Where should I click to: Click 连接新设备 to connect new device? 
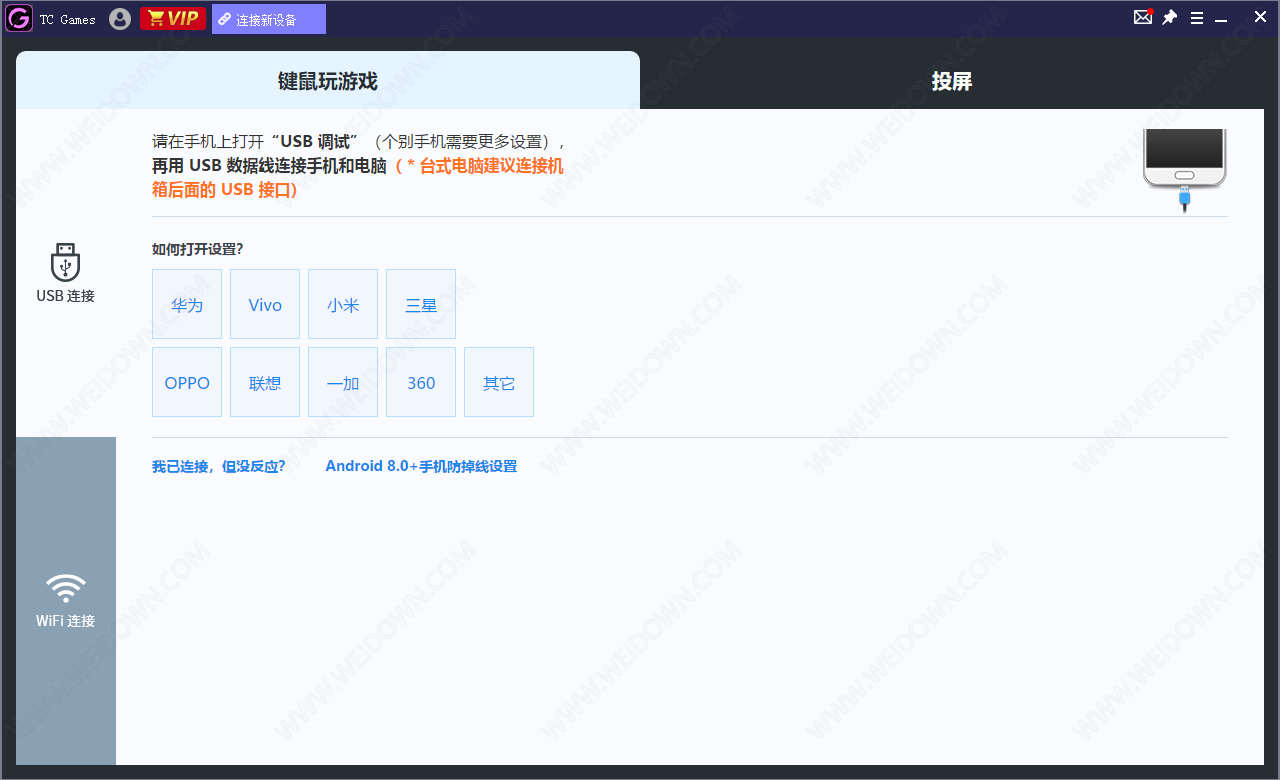(x=269, y=19)
